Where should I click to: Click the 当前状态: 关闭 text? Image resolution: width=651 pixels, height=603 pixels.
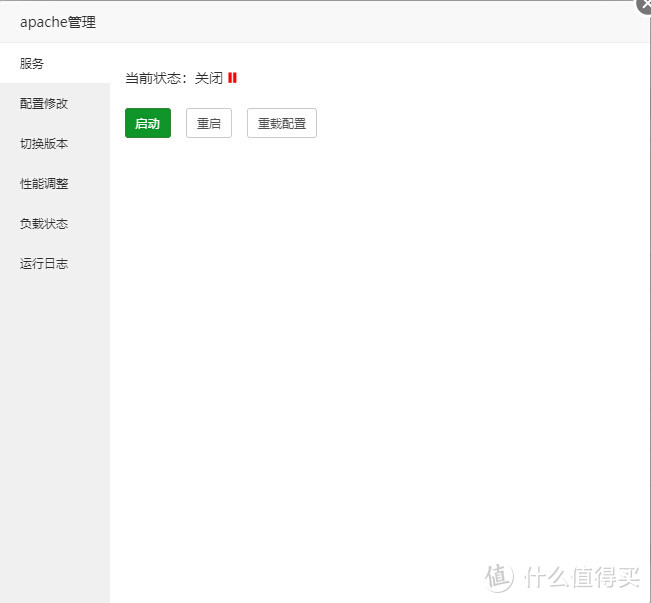pos(174,78)
